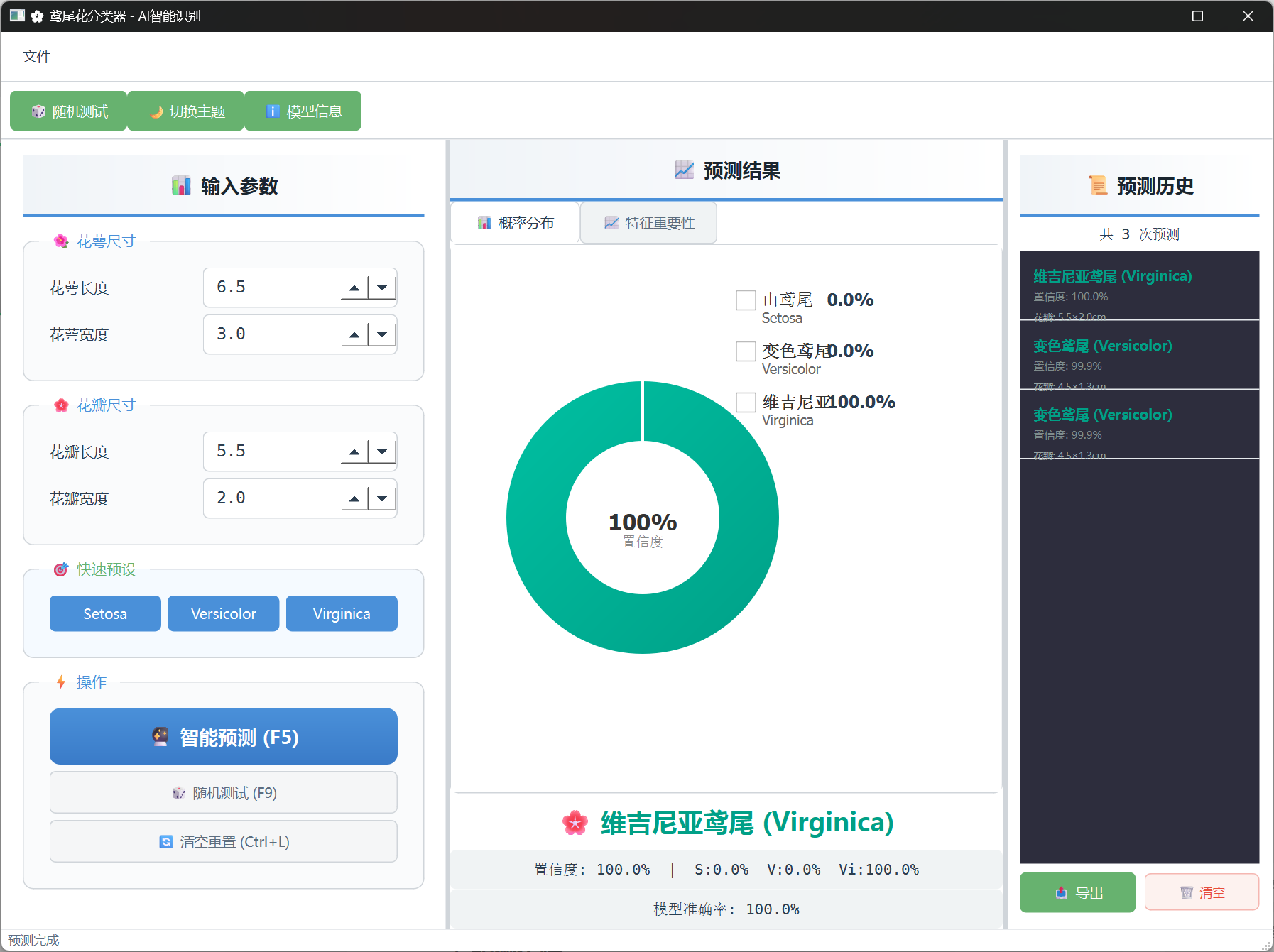
Task: Click the wizard icon on 智能预测 button
Action: pos(161,737)
